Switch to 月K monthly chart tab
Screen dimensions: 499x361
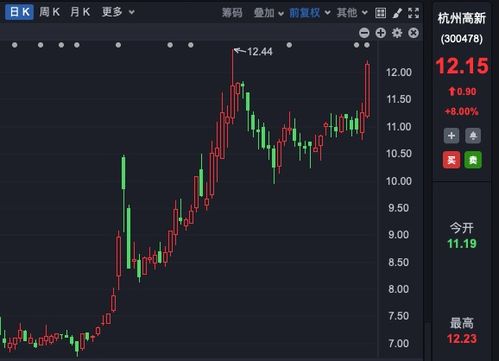80,12
